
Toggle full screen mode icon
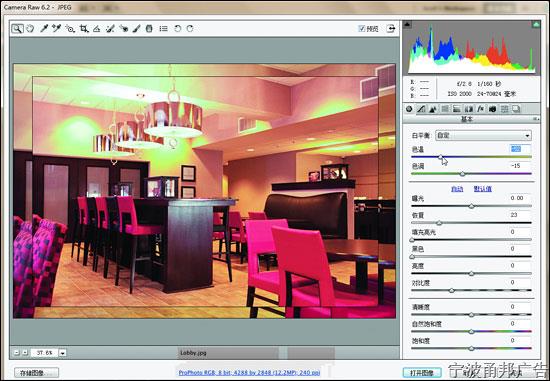390,28
